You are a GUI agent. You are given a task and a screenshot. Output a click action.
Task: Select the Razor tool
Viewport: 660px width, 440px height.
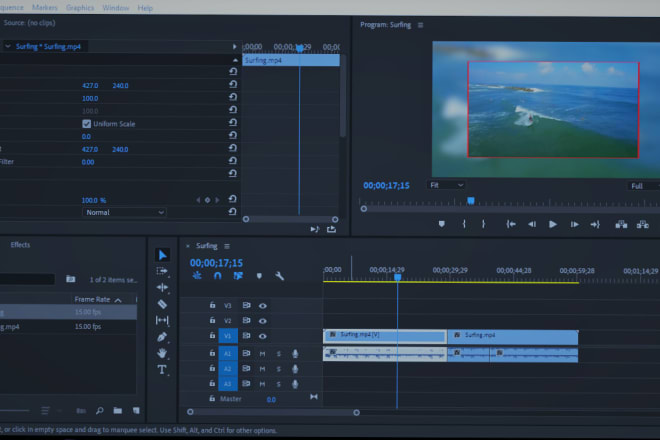(x=162, y=304)
